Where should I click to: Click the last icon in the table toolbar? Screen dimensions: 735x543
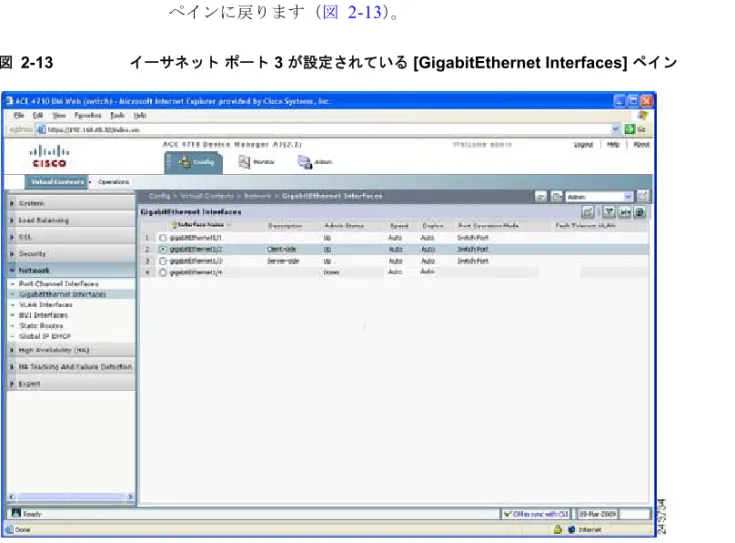(640, 212)
